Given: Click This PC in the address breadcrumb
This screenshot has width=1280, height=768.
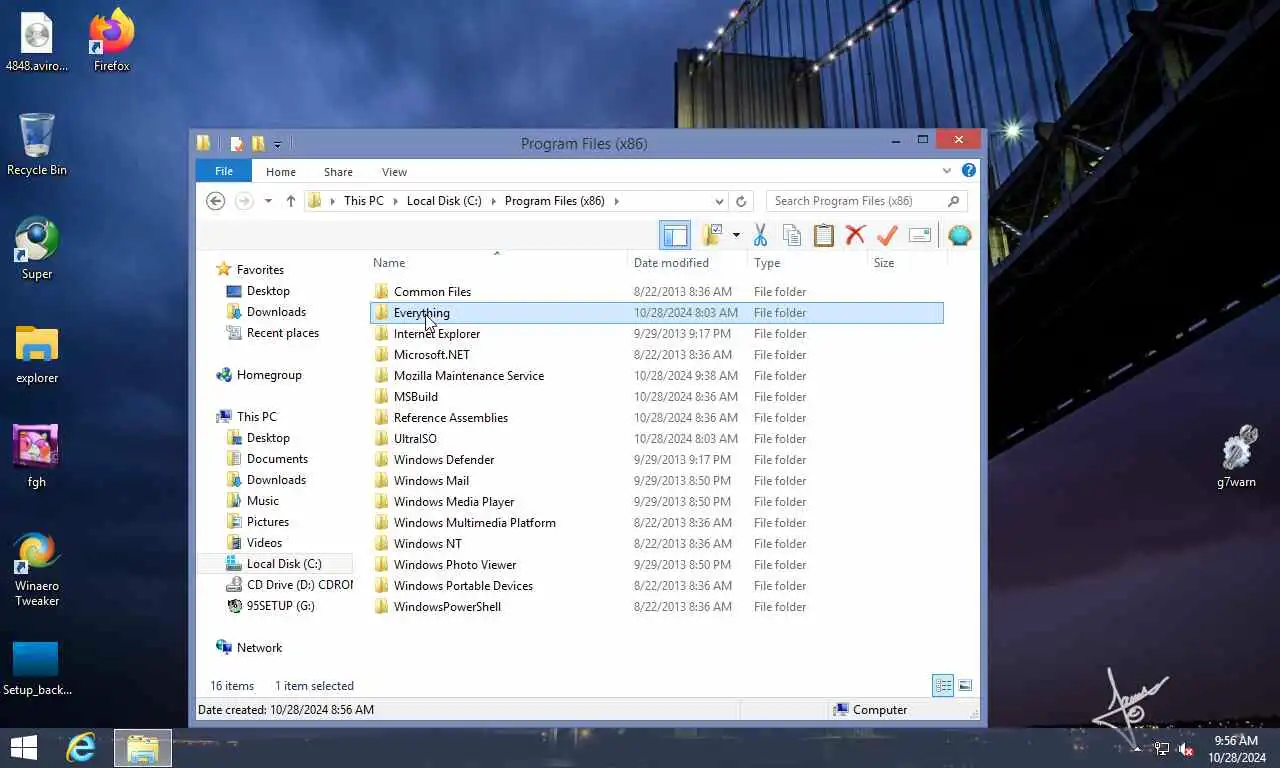Looking at the screenshot, I should [x=364, y=201].
